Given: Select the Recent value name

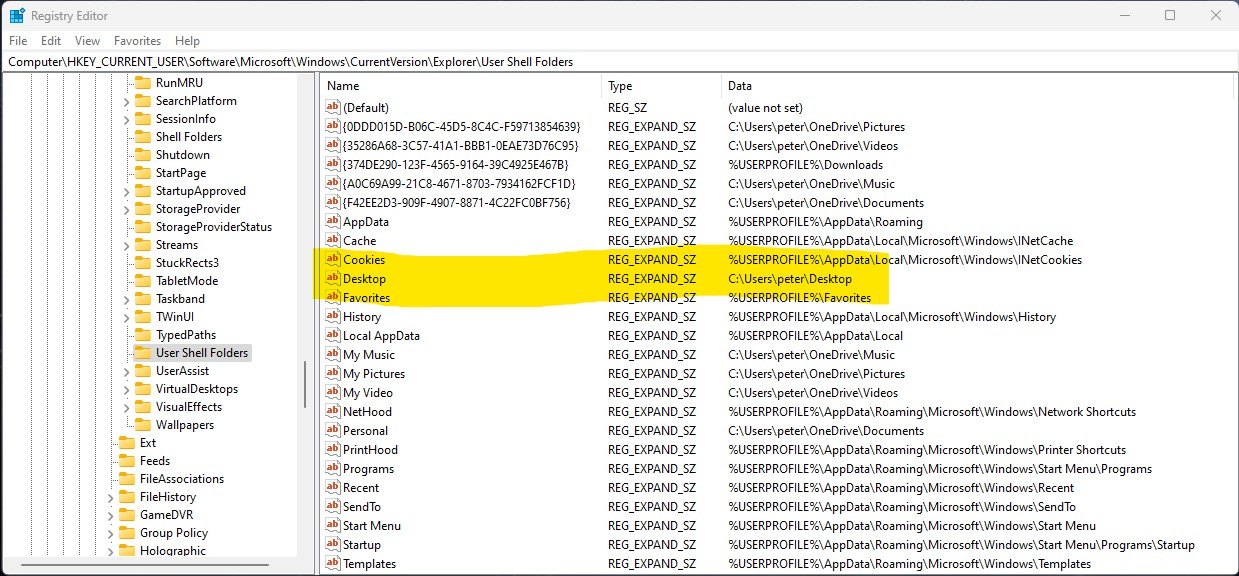Looking at the screenshot, I should tap(361, 488).
